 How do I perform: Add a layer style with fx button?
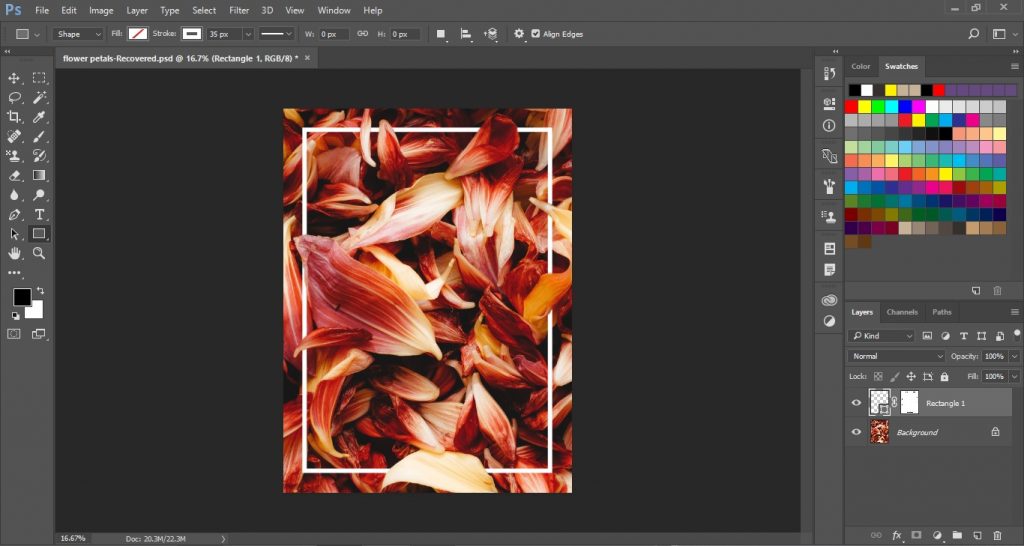click(x=897, y=535)
